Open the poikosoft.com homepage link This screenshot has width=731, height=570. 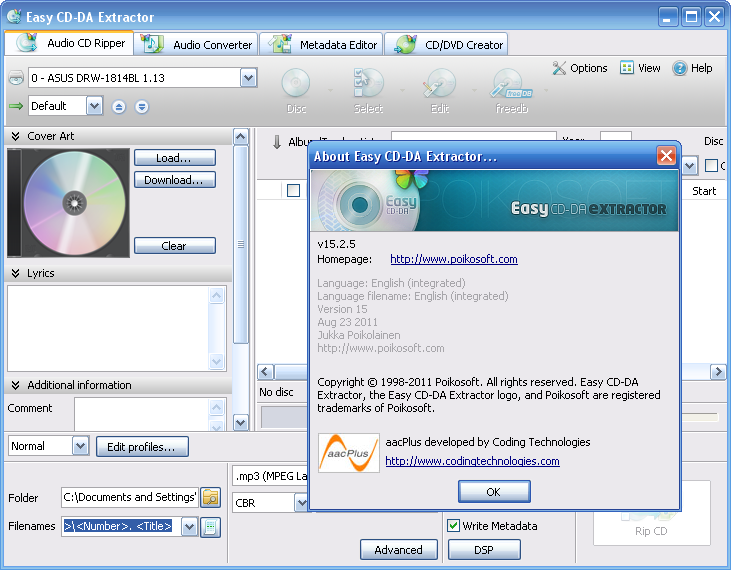[x=454, y=259]
